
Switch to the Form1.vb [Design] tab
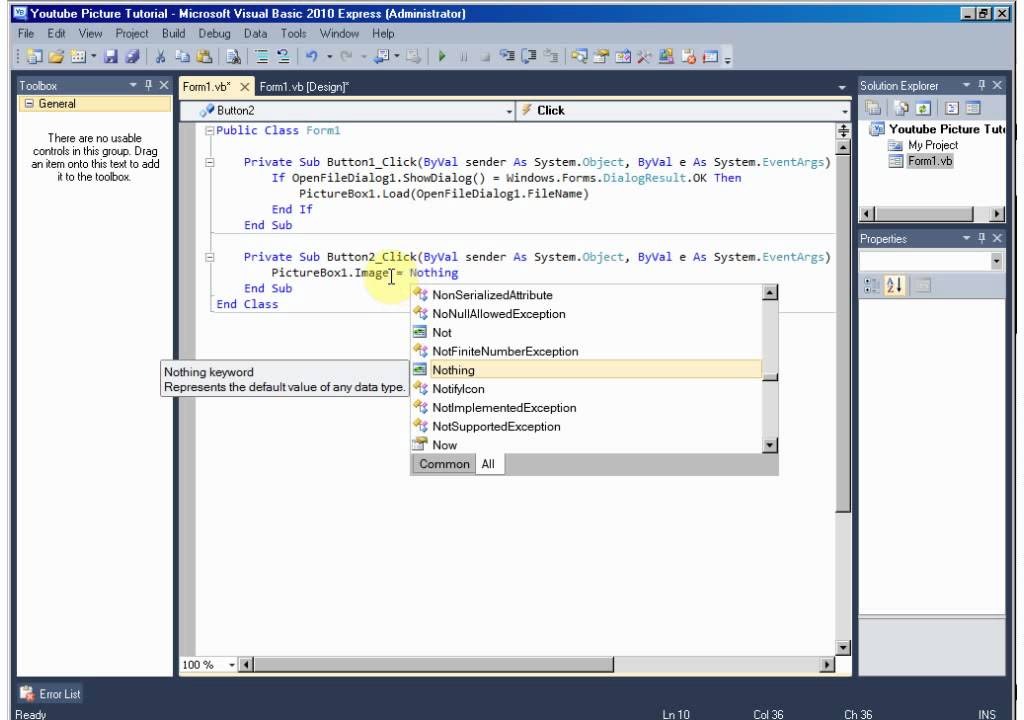coord(304,86)
